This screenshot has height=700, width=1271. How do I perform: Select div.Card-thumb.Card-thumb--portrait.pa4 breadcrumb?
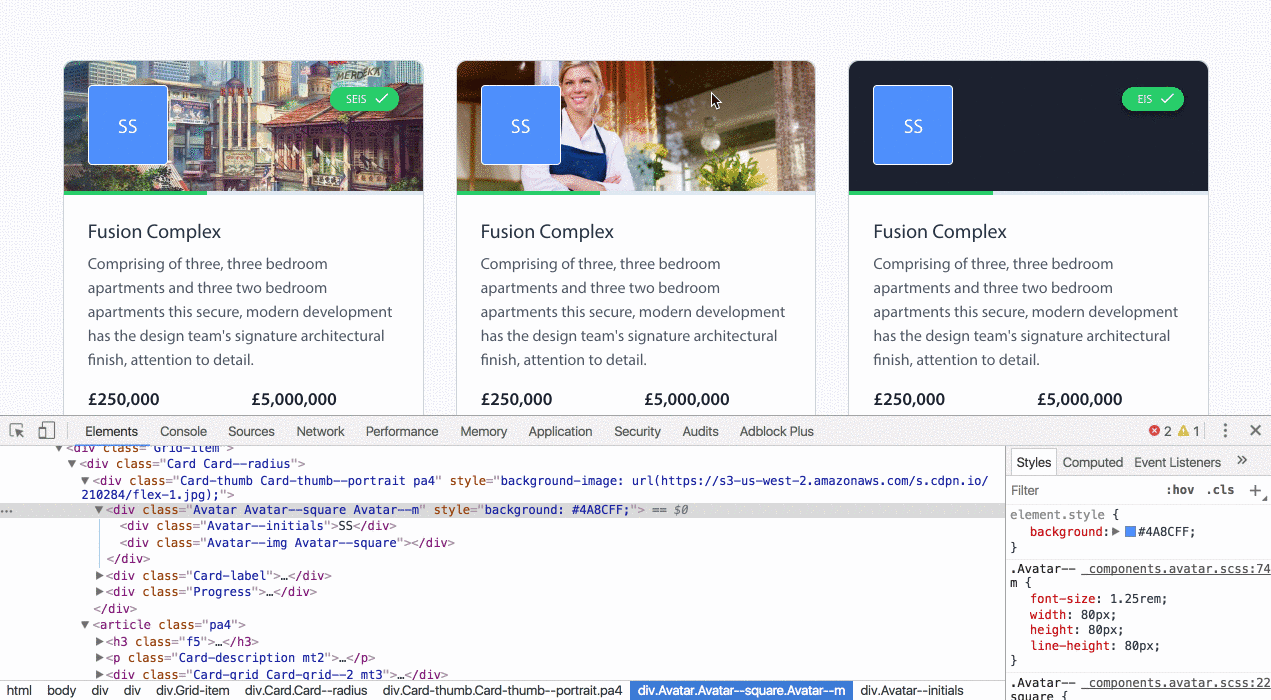(x=502, y=690)
